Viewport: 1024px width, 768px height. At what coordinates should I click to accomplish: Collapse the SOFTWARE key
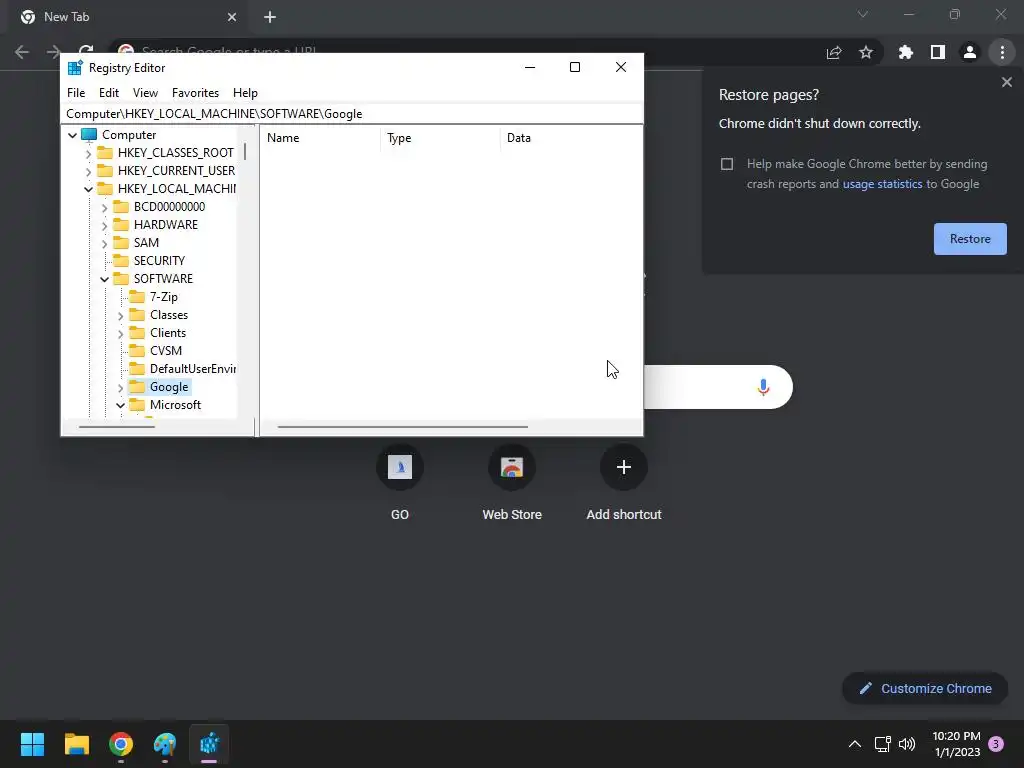tap(104, 280)
